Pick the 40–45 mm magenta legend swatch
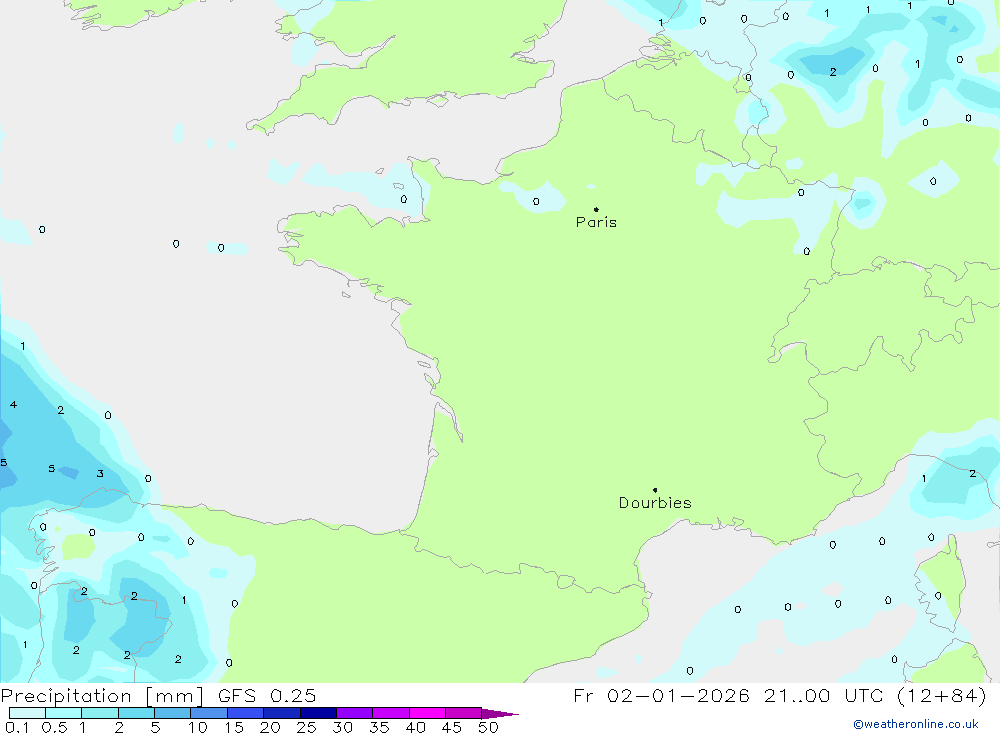The width and height of the screenshot is (1000, 733). [x=427, y=713]
